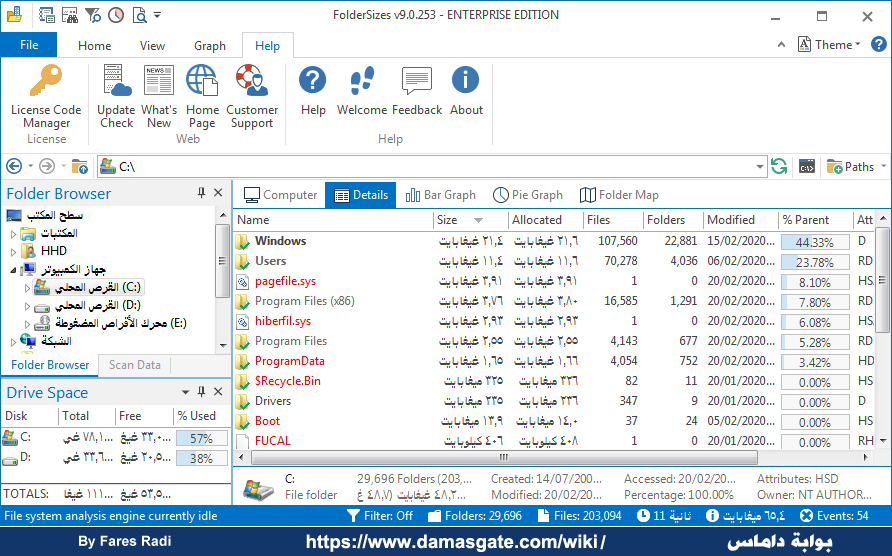Run the Update Check
Image resolution: width=892 pixels, height=556 pixels.
116,96
